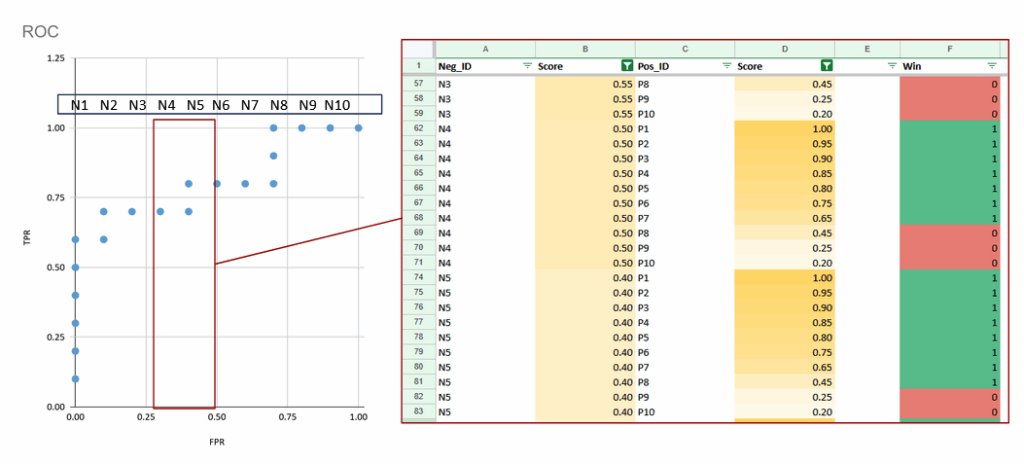Click the P10 cell in row 83
Viewport: 1024px width, 464px height.
(685, 412)
